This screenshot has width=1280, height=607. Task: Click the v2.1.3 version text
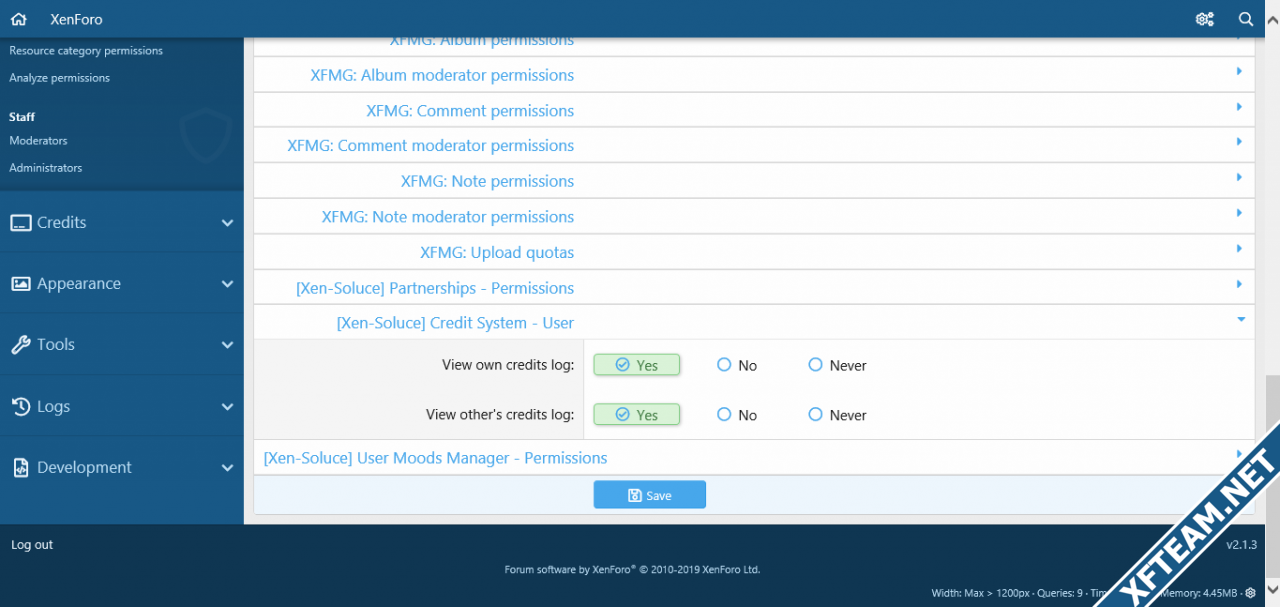1241,545
